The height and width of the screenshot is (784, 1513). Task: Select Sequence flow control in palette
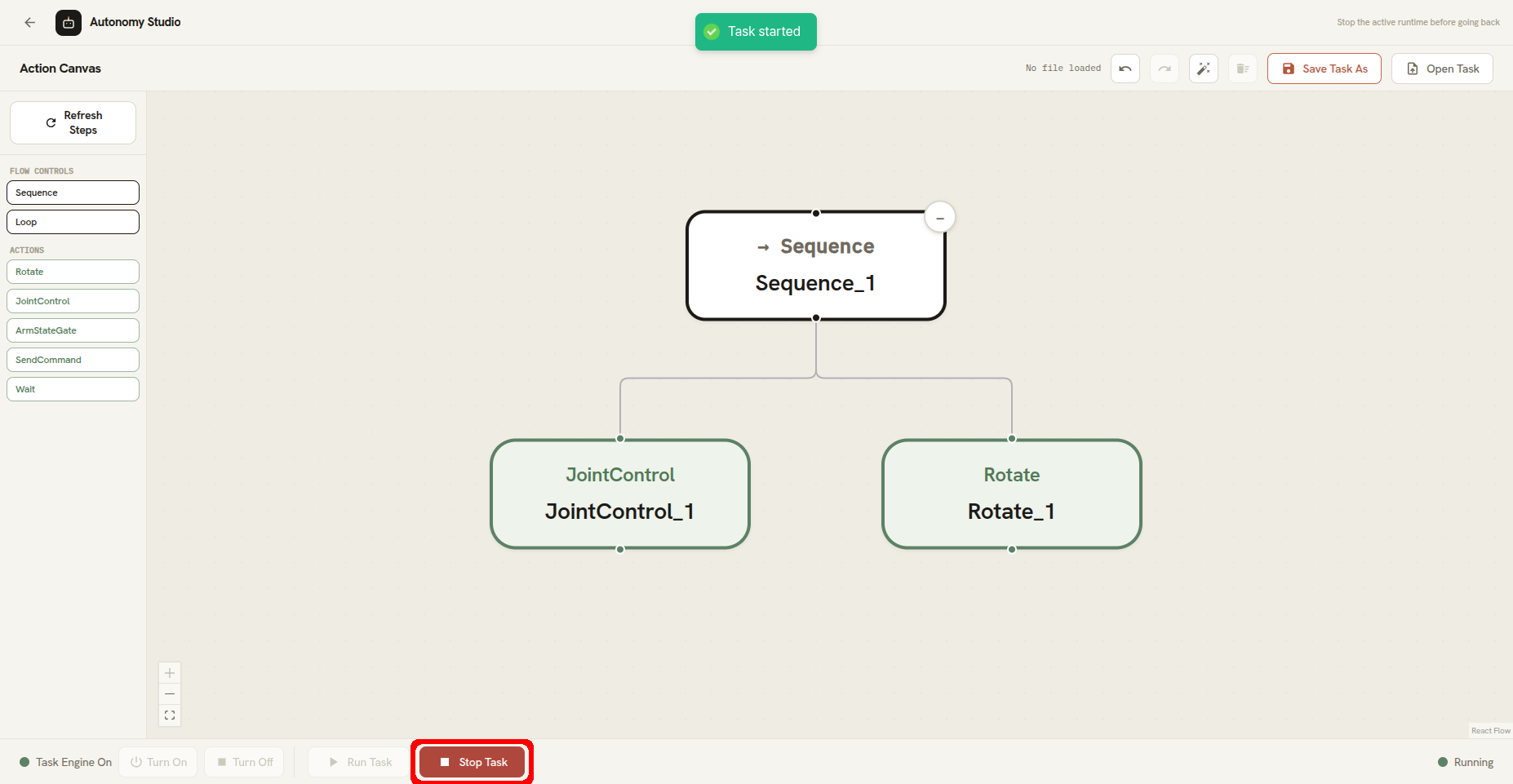[x=73, y=193]
